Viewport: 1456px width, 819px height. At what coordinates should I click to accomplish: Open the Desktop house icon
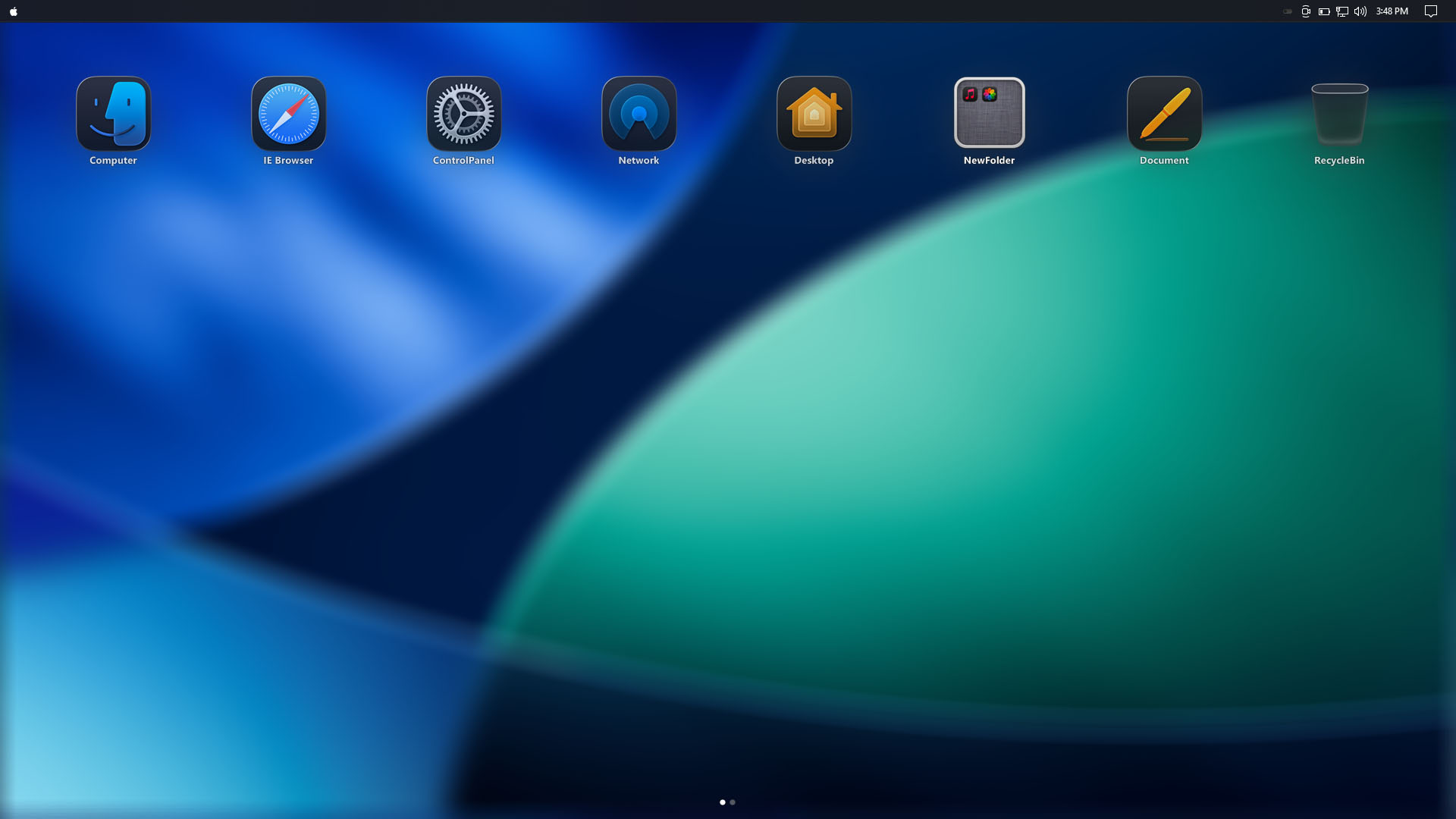814,114
